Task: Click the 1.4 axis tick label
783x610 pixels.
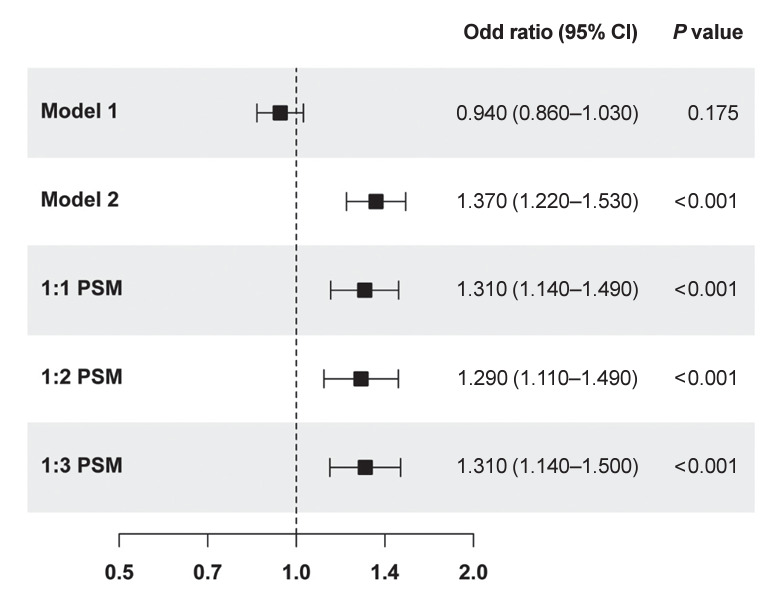Action: point(384,575)
